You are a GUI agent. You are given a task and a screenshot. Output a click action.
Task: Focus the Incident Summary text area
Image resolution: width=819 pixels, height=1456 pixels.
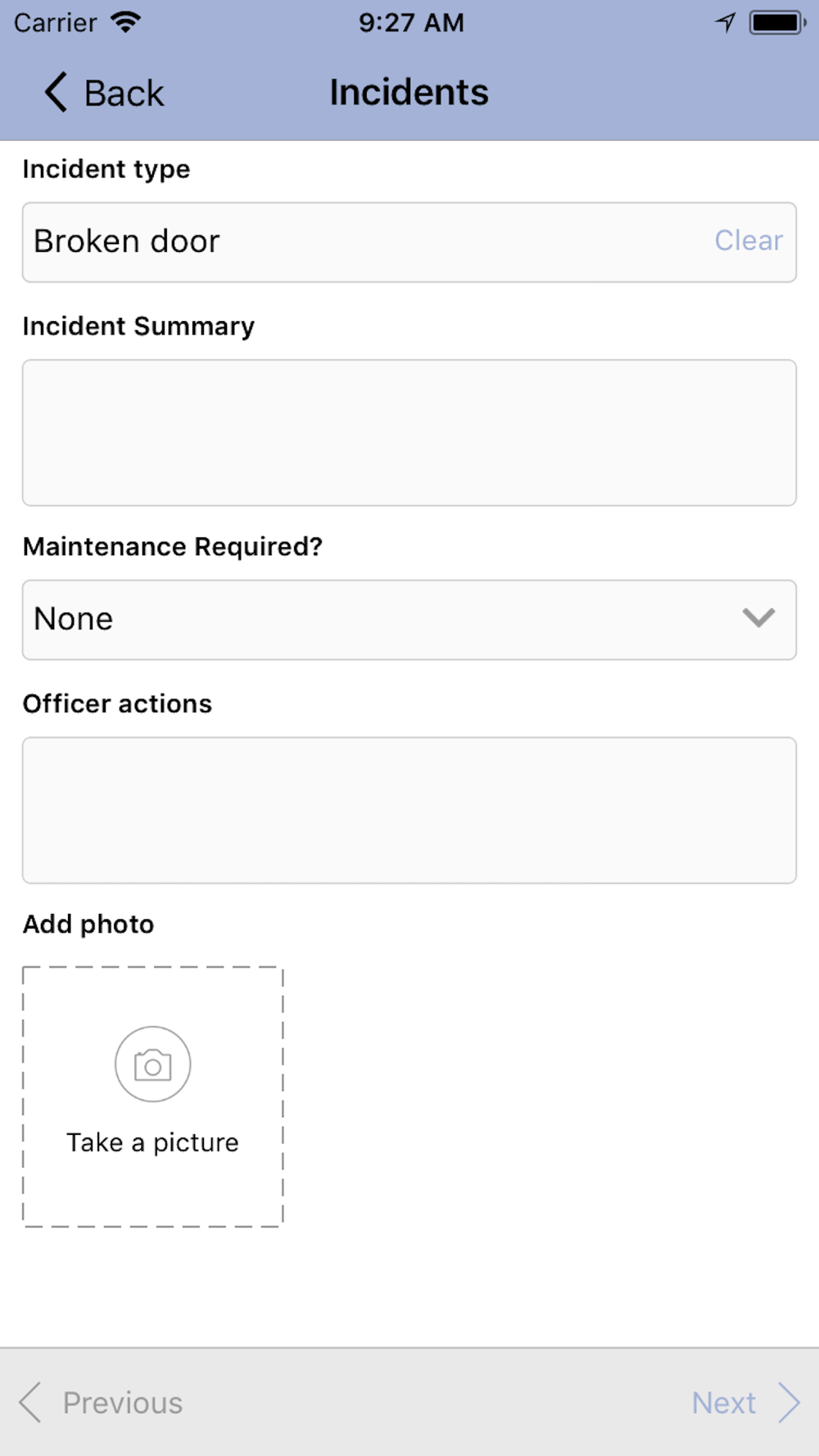point(409,432)
